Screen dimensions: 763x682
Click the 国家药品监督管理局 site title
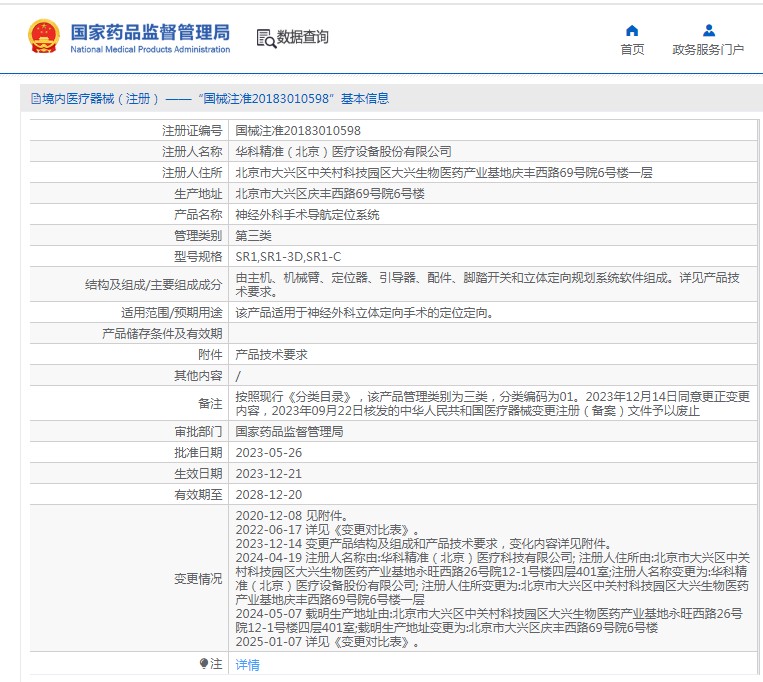click(x=150, y=32)
